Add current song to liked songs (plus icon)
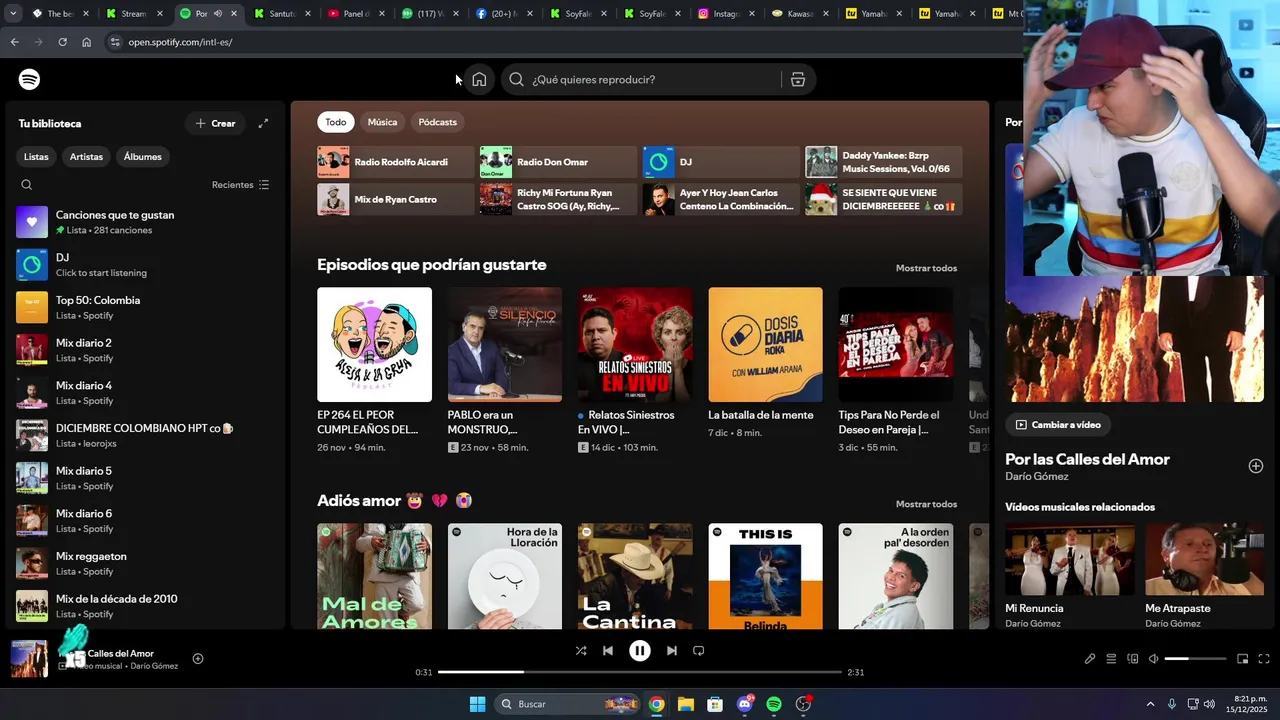This screenshot has width=1280, height=720. click(x=198, y=658)
